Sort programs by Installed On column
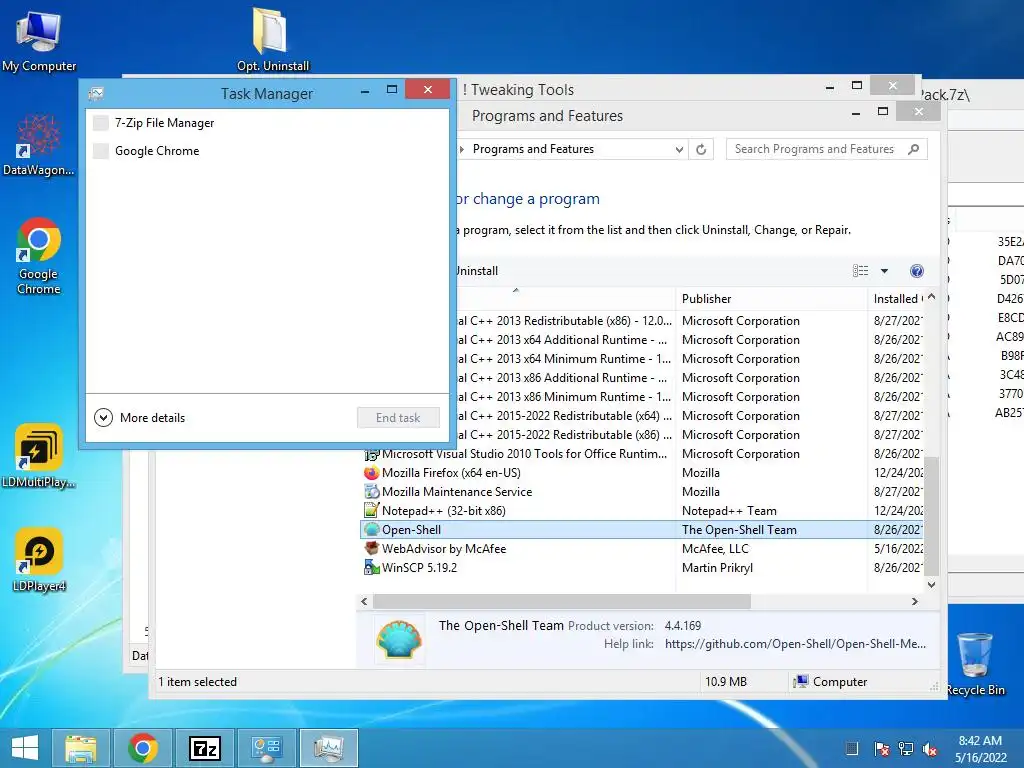The height and width of the screenshot is (768, 1024). [x=897, y=298]
